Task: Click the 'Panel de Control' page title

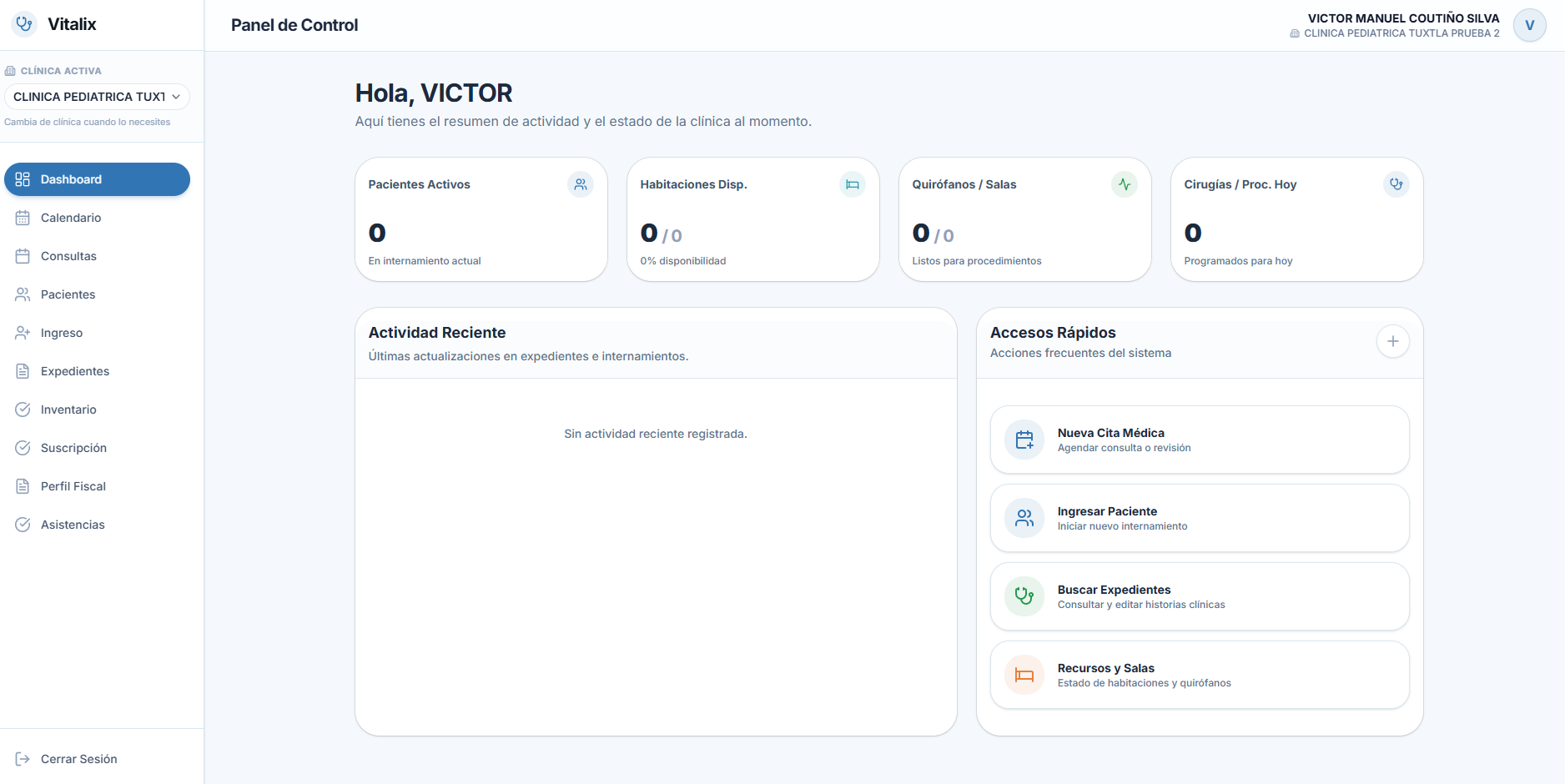Action: click(294, 25)
